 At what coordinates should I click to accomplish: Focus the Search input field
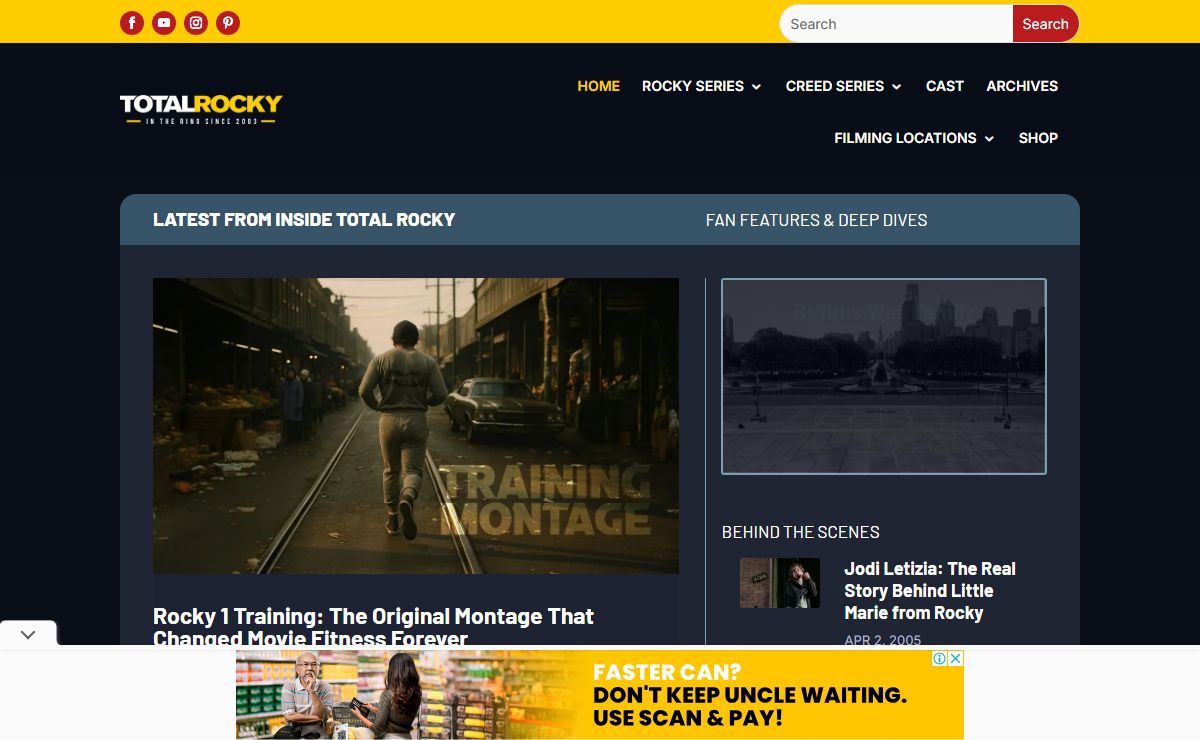point(896,24)
